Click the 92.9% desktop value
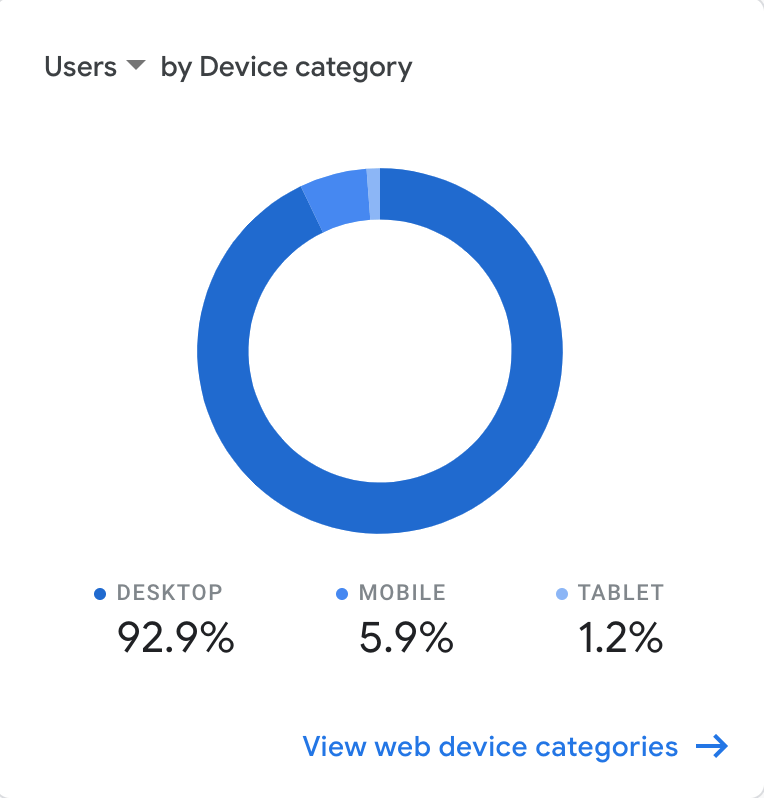The height and width of the screenshot is (798, 764). pos(176,637)
